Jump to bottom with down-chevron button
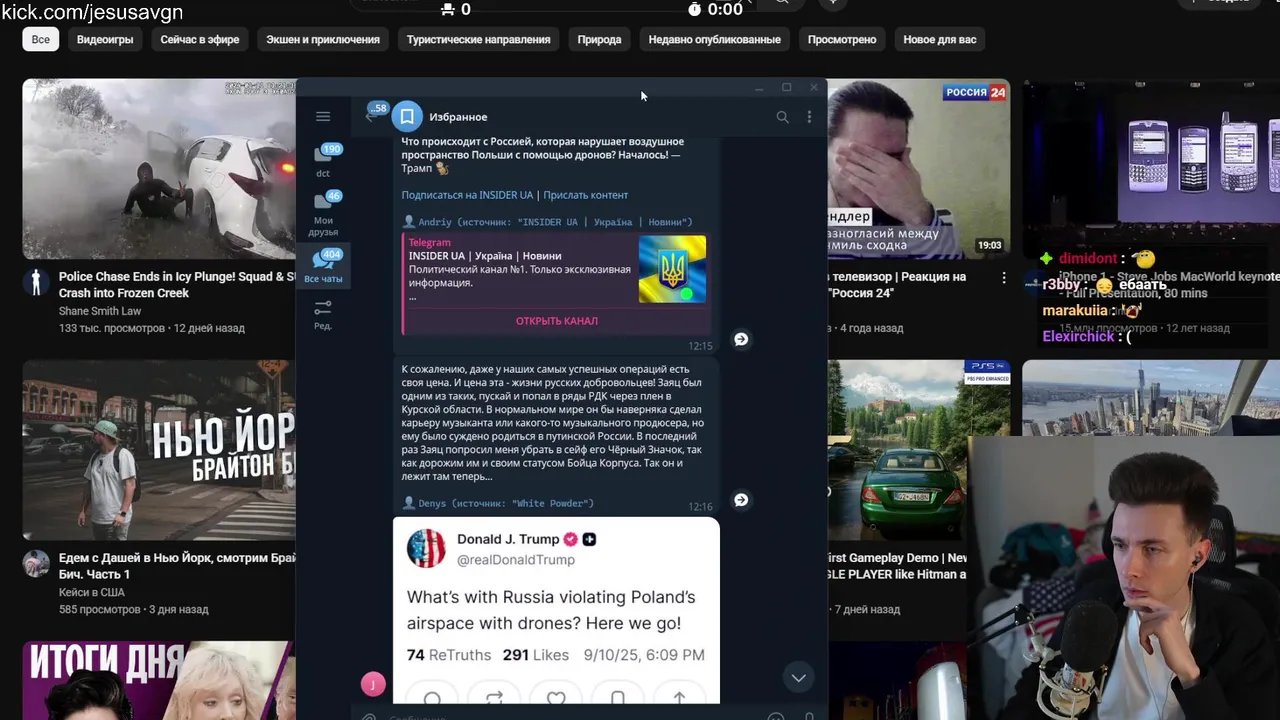1280x720 pixels. [798, 678]
